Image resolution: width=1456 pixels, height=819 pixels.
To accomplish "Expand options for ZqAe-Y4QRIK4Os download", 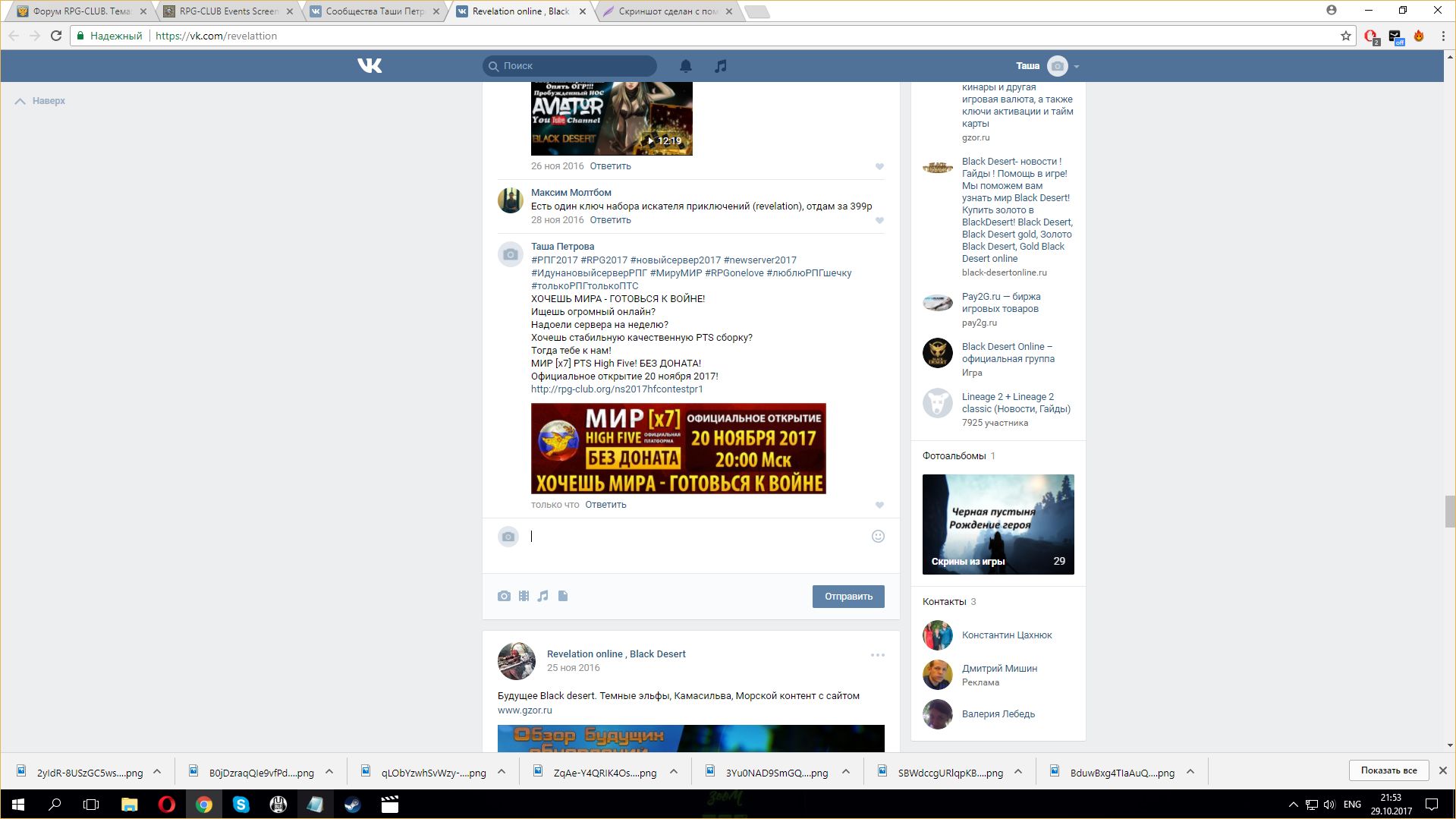I will point(674,772).
